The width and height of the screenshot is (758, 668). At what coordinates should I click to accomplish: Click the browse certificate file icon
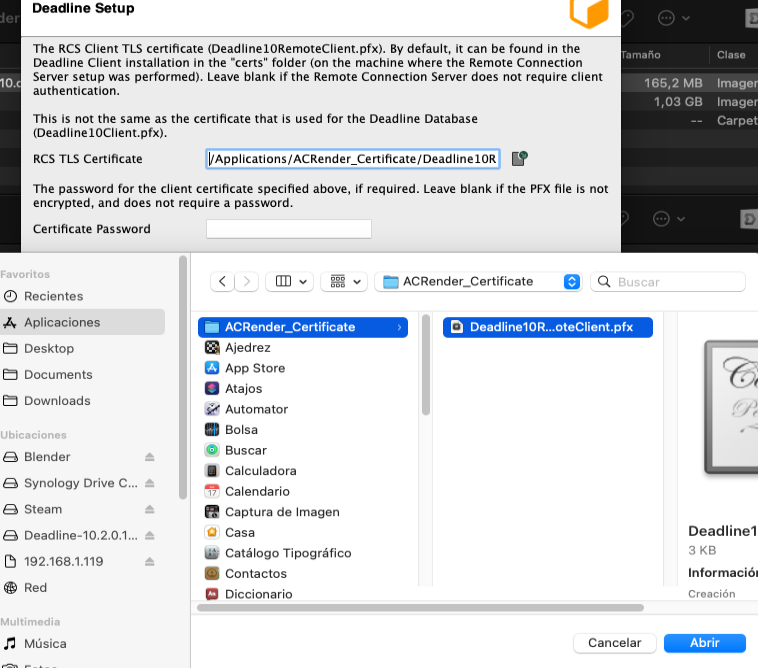pos(519,158)
